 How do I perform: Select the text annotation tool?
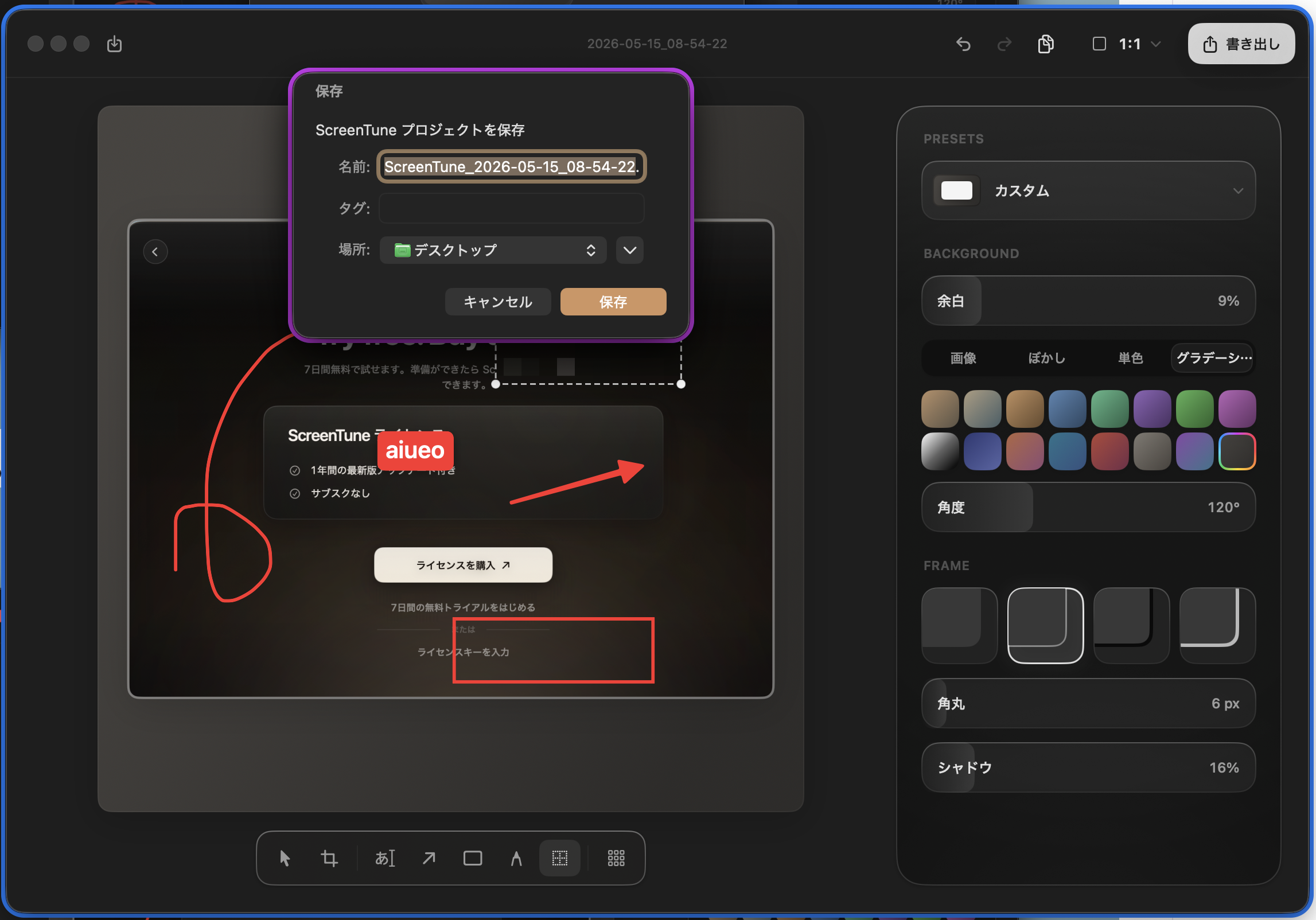pos(385,858)
